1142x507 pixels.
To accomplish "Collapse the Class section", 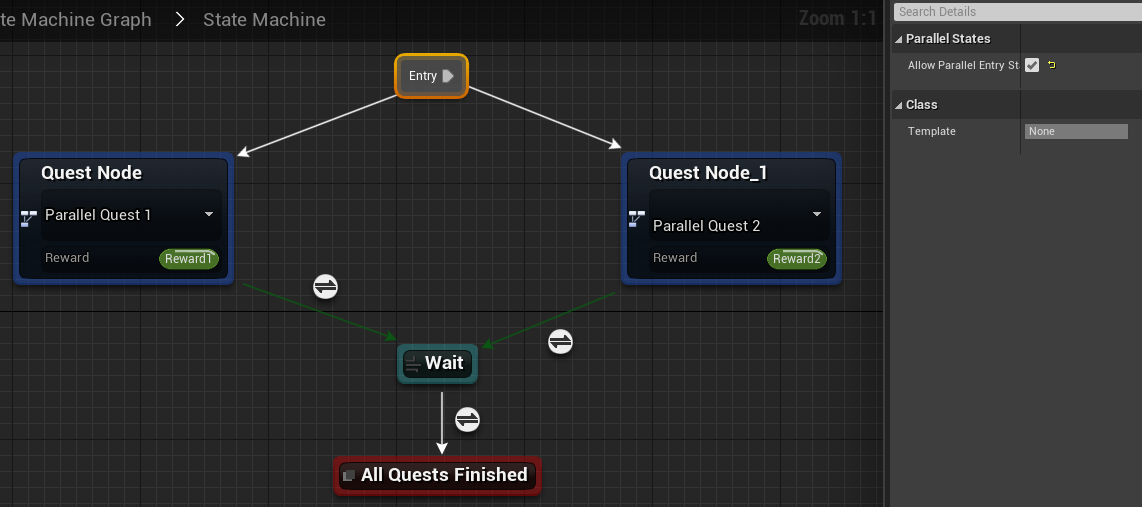I will 898,105.
